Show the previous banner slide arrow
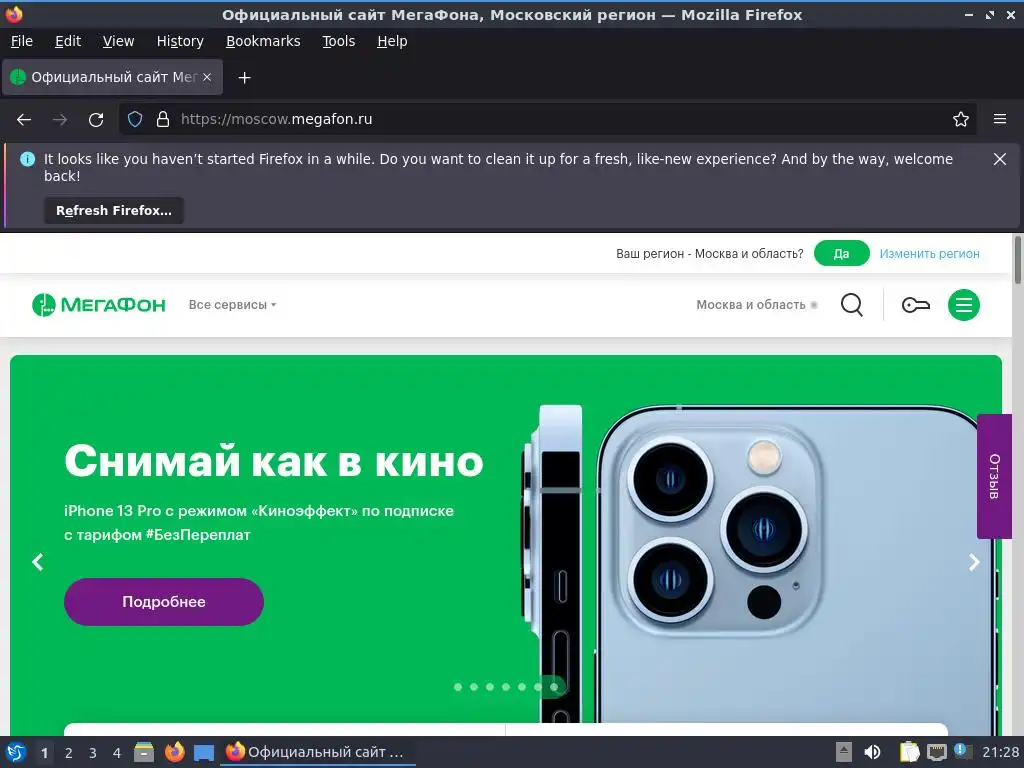This screenshot has height=768, width=1024. pyautogui.click(x=38, y=562)
